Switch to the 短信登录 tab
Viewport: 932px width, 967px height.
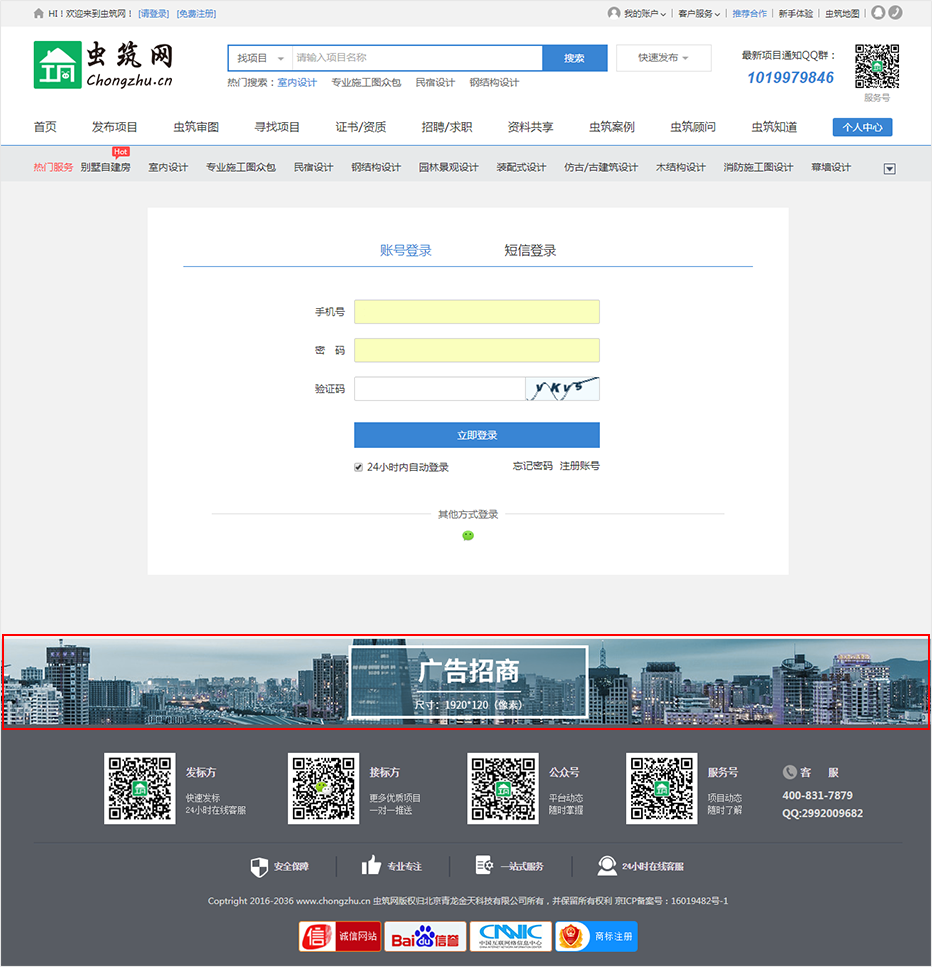[x=530, y=251]
